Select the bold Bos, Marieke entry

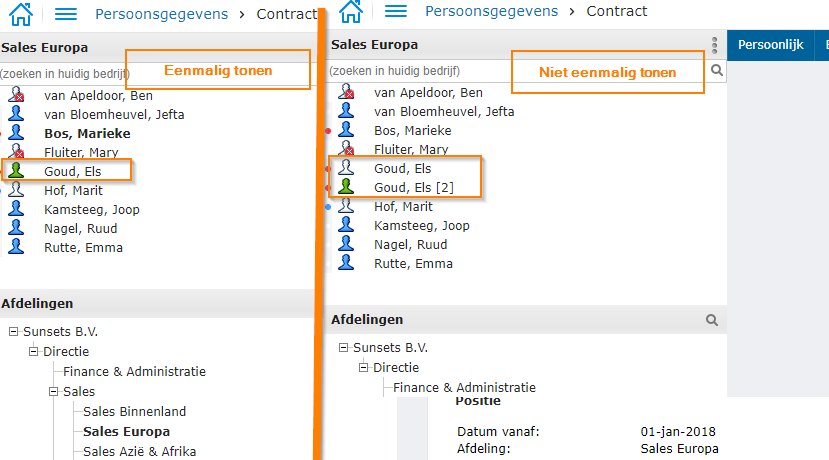pyautogui.click(x=87, y=133)
